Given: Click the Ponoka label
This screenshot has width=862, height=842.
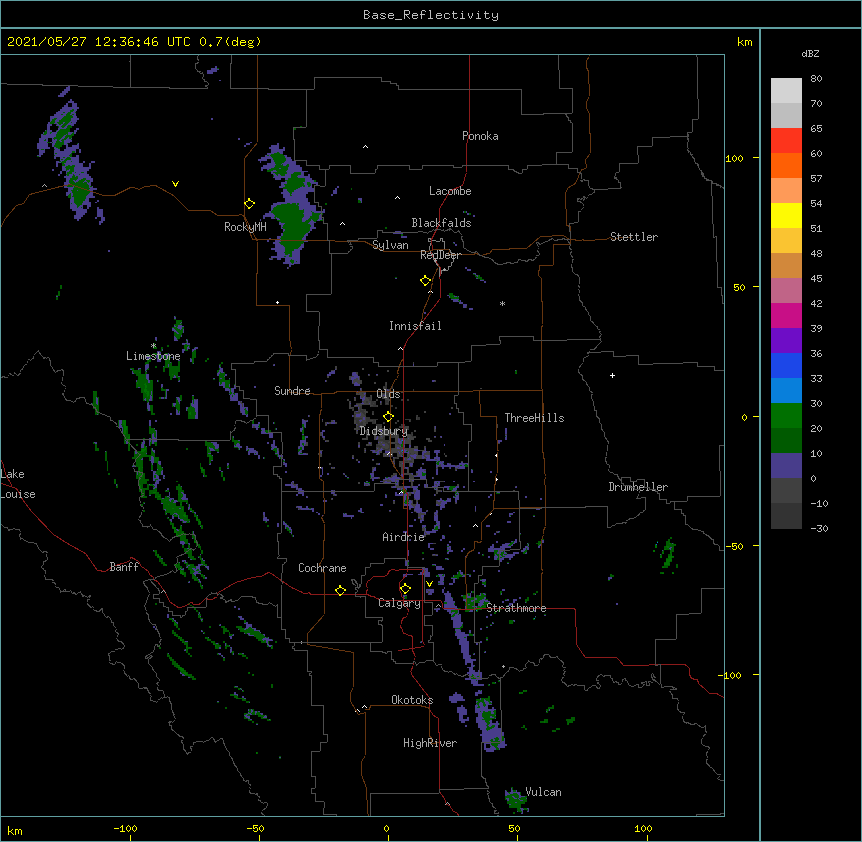Looking at the screenshot, I should coord(480,136).
